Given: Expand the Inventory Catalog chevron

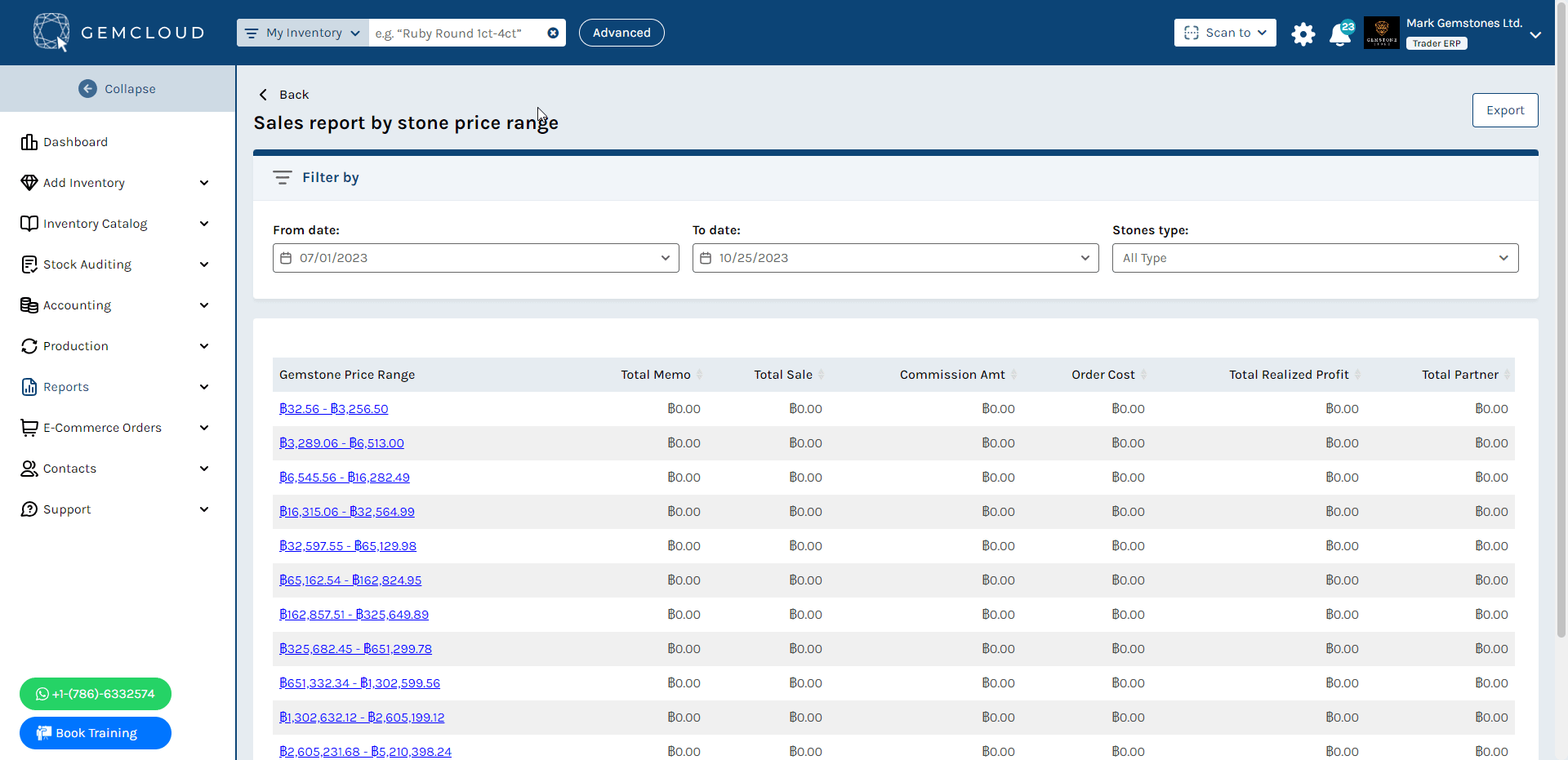Looking at the screenshot, I should point(204,224).
